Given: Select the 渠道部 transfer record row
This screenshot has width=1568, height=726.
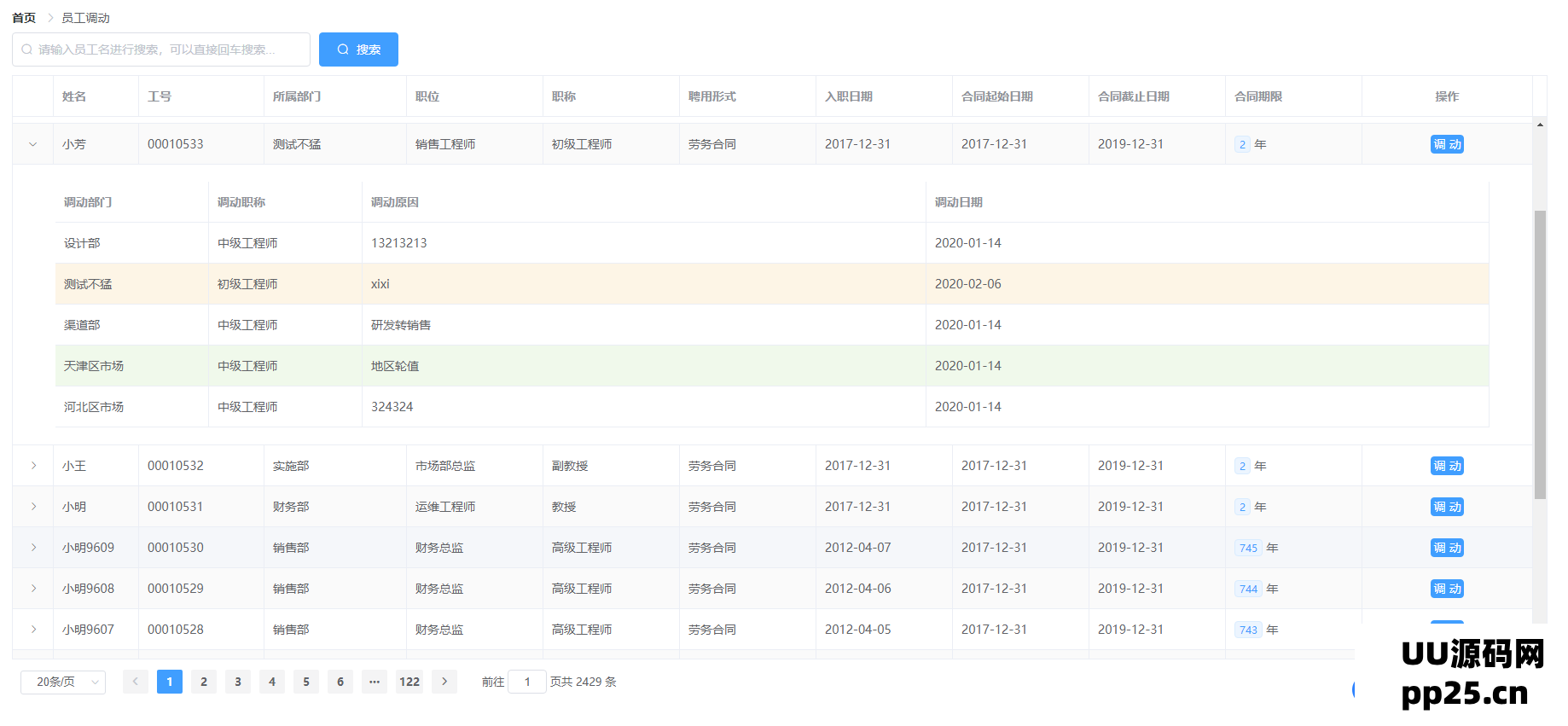Looking at the screenshot, I should pyautogui.click(x=772, y=325).
